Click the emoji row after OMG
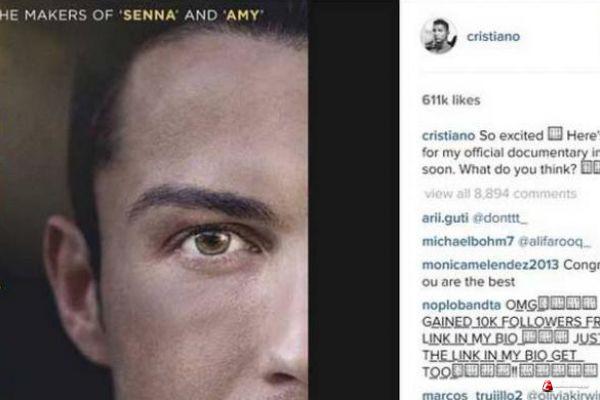 [567, 303]
